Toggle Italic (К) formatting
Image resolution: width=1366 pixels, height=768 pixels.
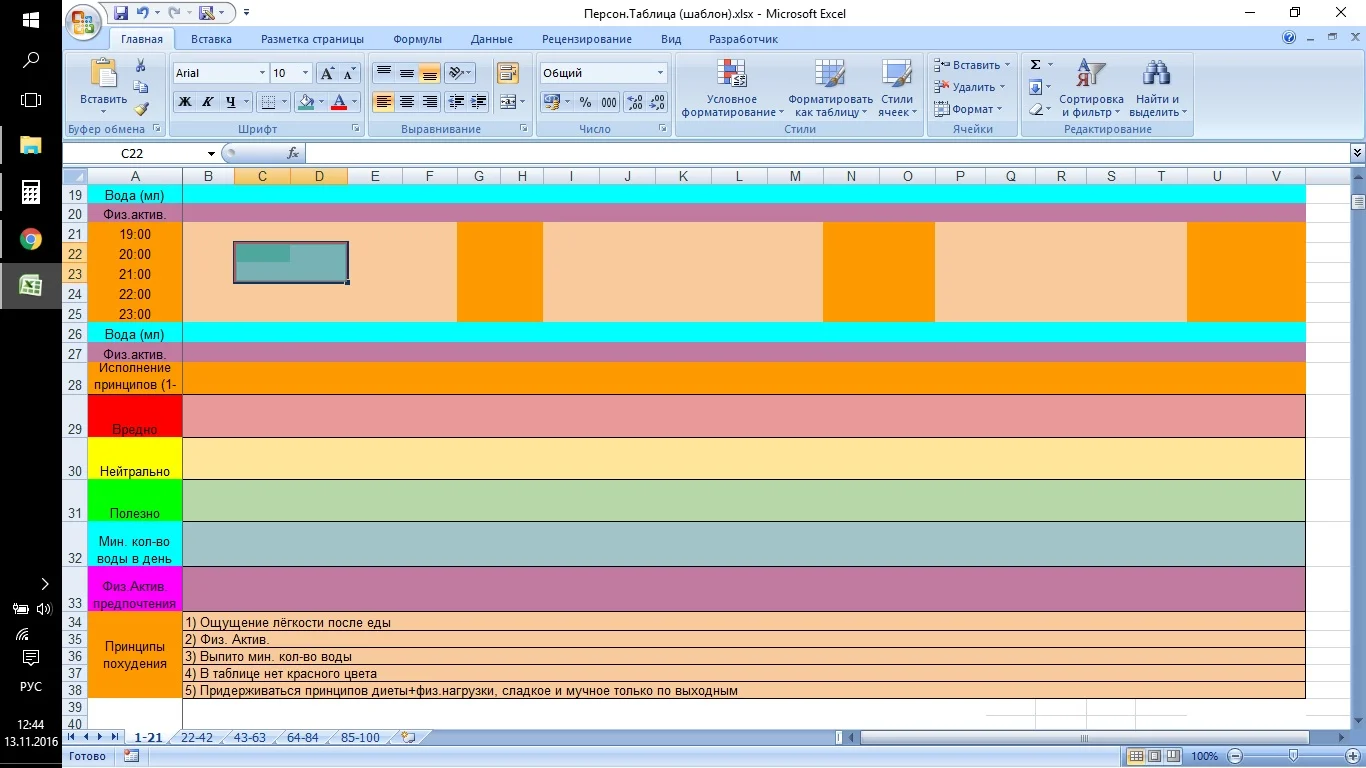208,102
